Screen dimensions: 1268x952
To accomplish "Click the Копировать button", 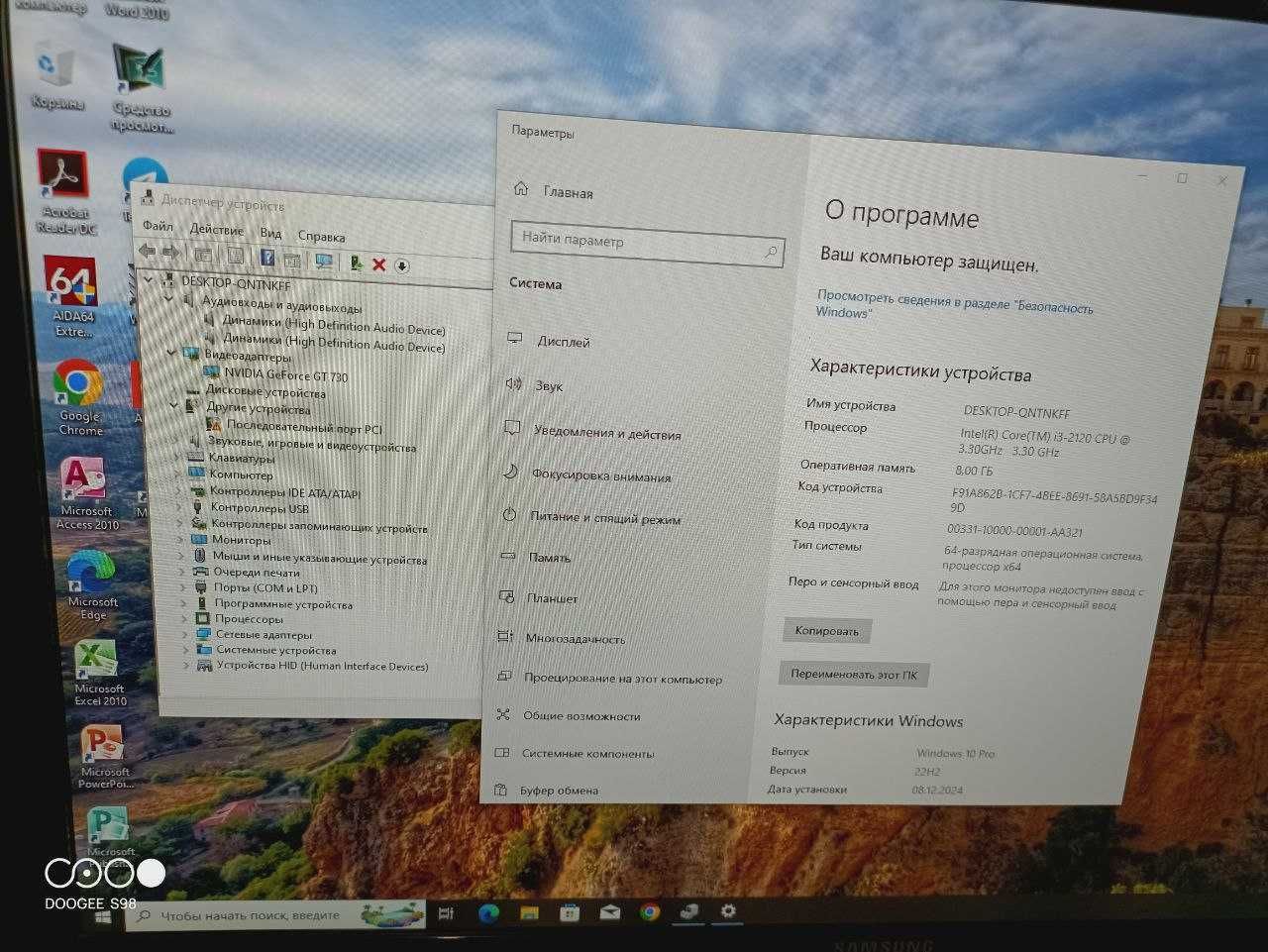I will [826, 630].
